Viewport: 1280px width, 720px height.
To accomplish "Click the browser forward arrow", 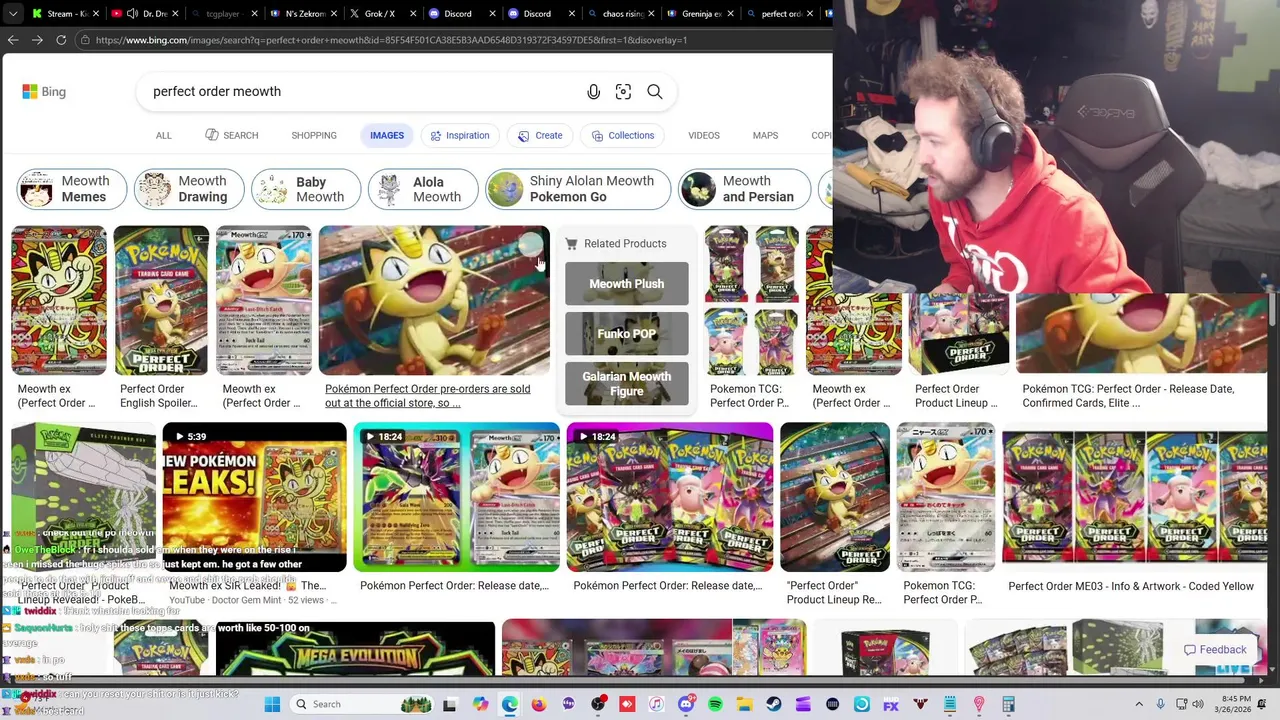I will coord(37,40).
